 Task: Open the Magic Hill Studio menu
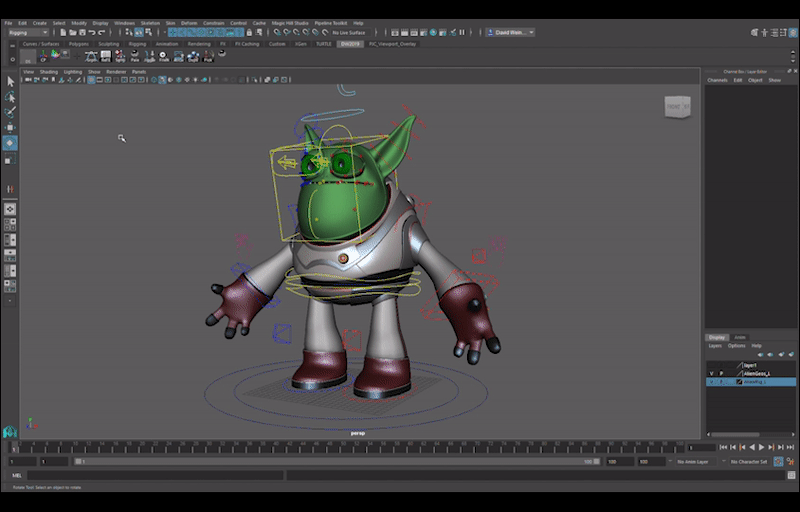[x=290, y=23]
